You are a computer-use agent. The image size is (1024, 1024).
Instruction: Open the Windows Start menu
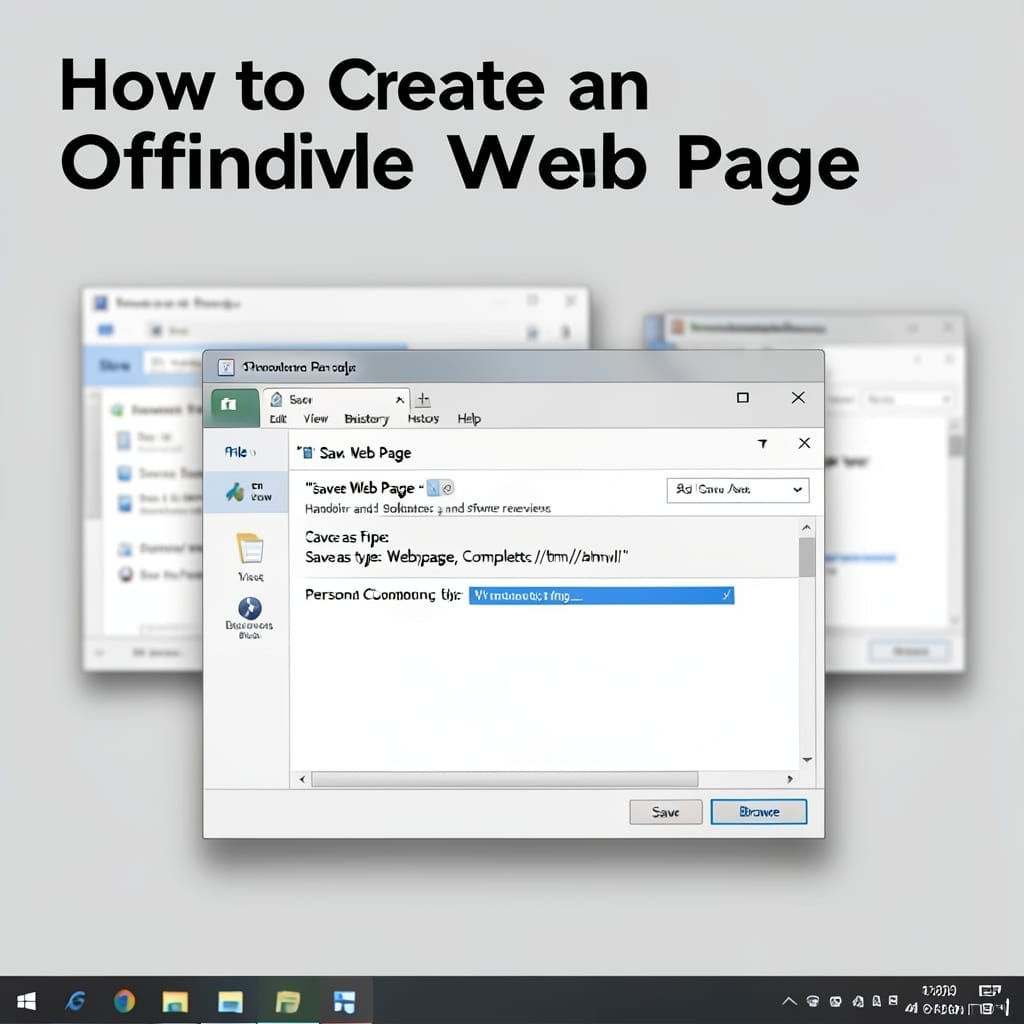(x=26, y=1001)
